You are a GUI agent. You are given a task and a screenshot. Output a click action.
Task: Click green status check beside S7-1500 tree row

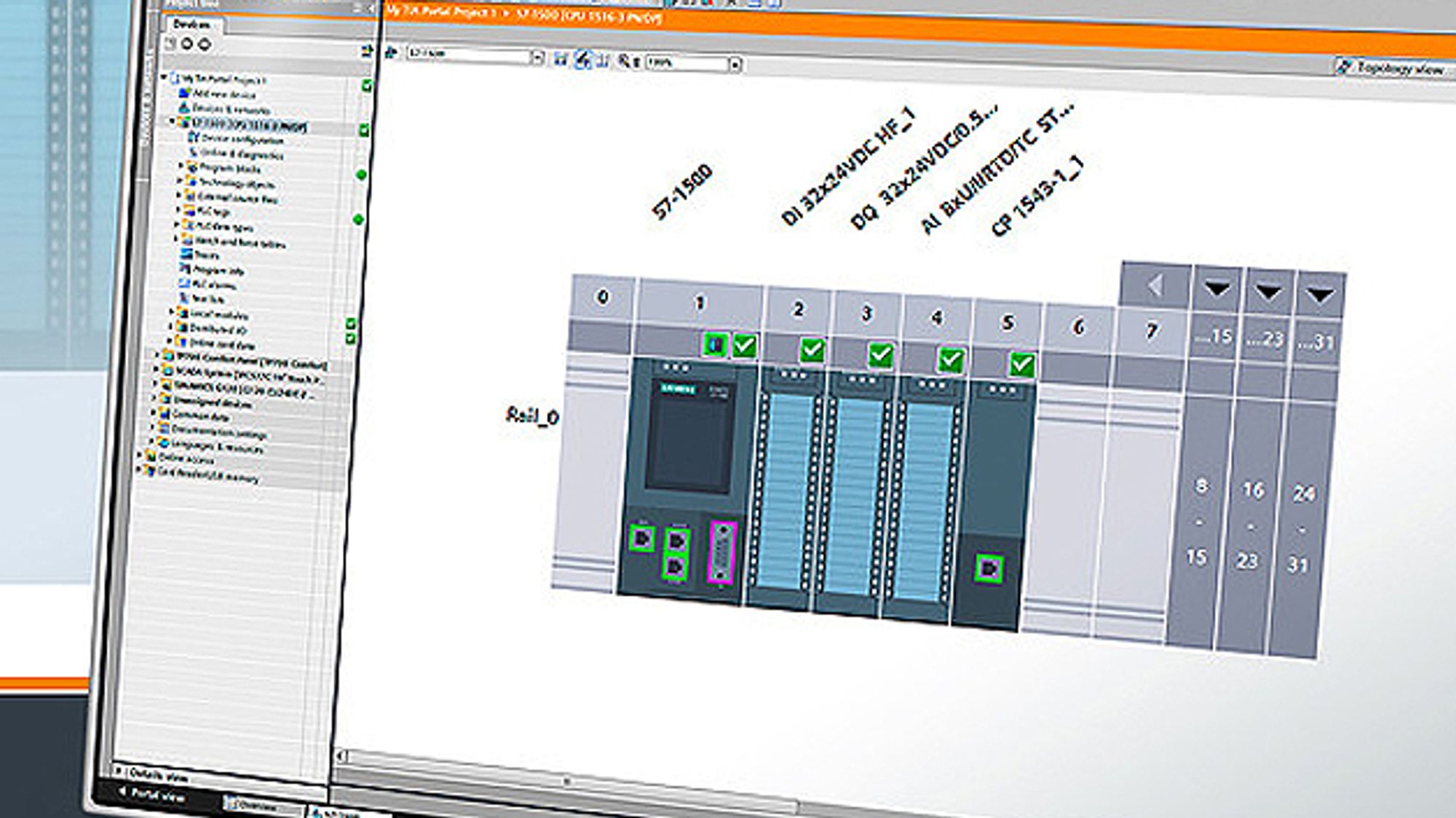[x=364, y=130]
